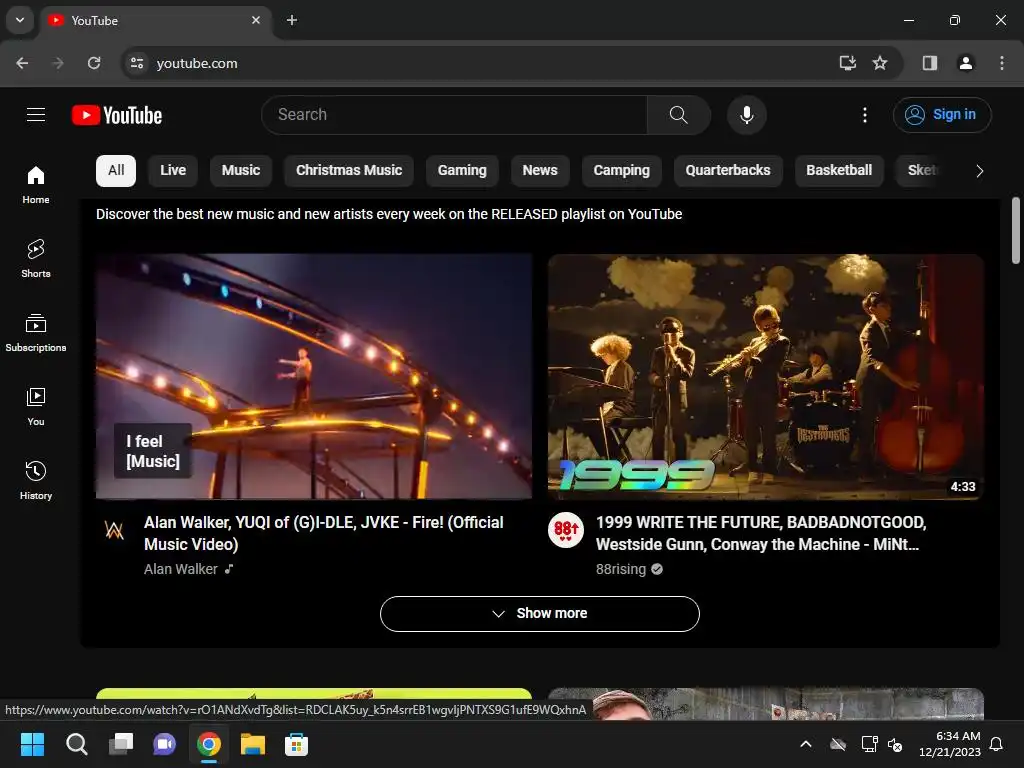Click 88rising channel avatar
1024x768 pixels.
point(566,530)
